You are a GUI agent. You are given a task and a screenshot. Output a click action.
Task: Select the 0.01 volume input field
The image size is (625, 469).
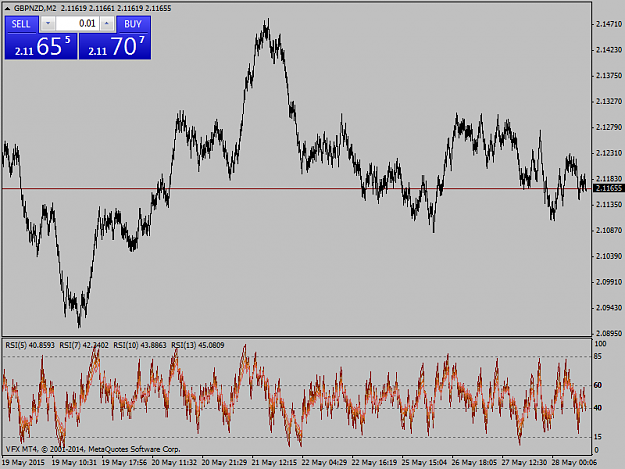77,24
